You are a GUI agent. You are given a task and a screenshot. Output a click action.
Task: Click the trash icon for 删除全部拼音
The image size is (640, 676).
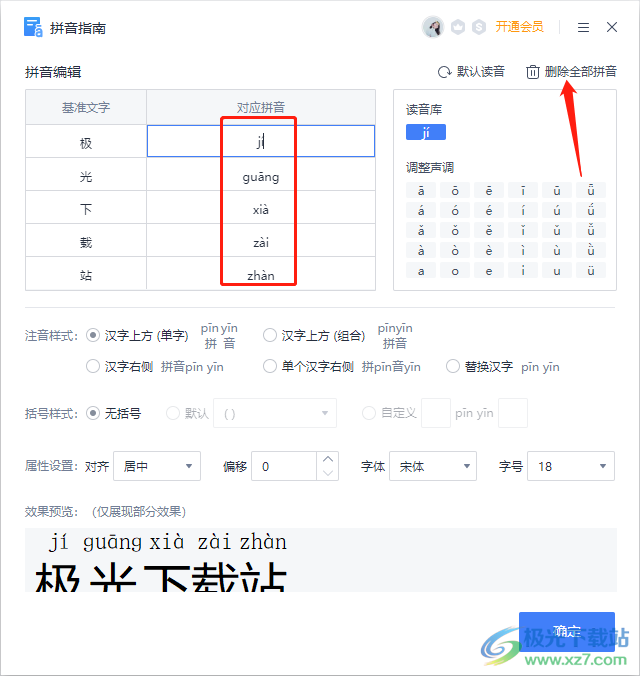(x=533, y=72)
